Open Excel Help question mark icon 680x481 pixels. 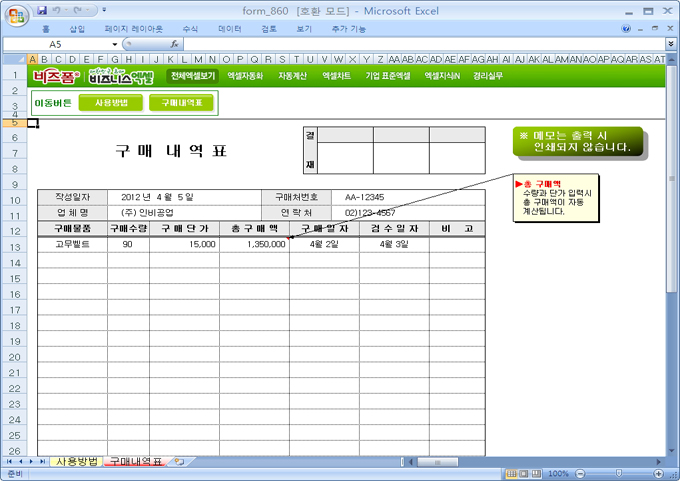pos(626,29)
